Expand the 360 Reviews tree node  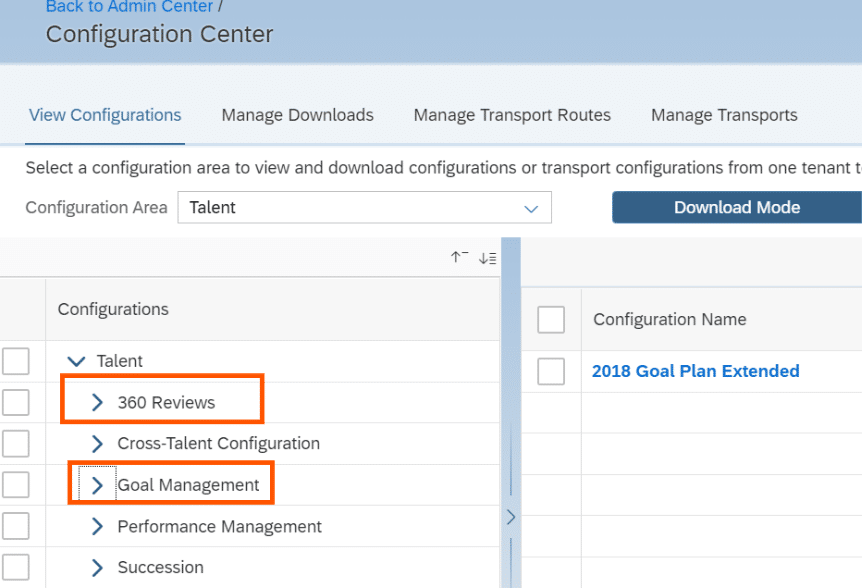point(97,401)
